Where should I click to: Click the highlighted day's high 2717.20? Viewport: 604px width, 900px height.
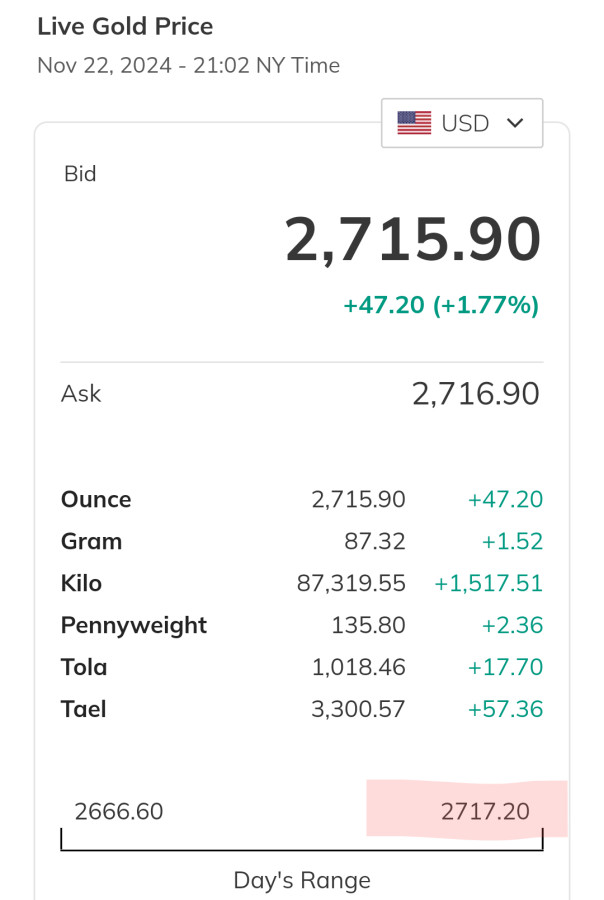[485, 811]
